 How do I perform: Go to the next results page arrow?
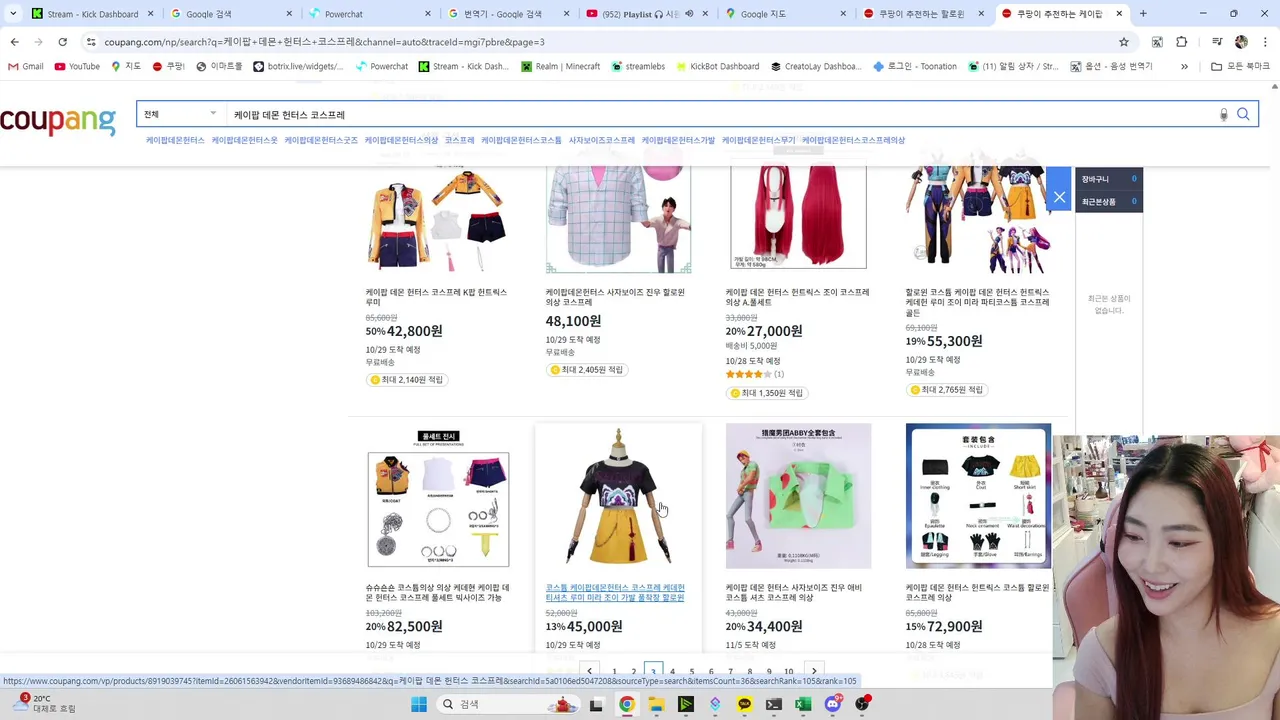point(814,671)
